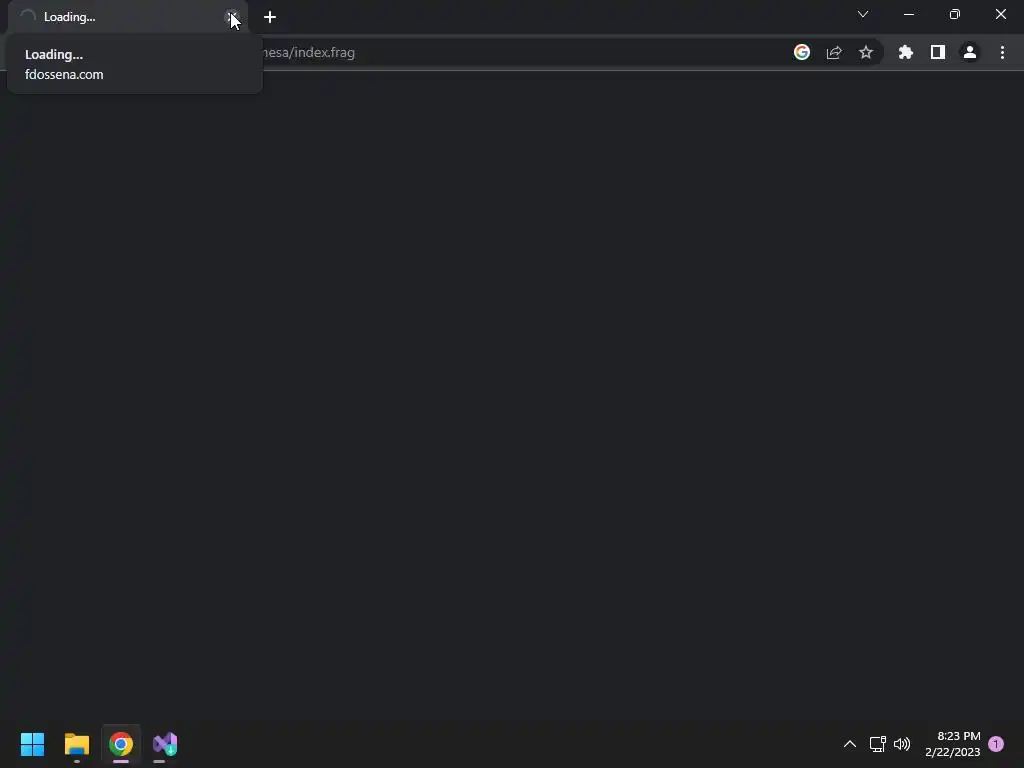Share this page via share icon
Viewport: 1024px width, 768px height.
(834, 53)
